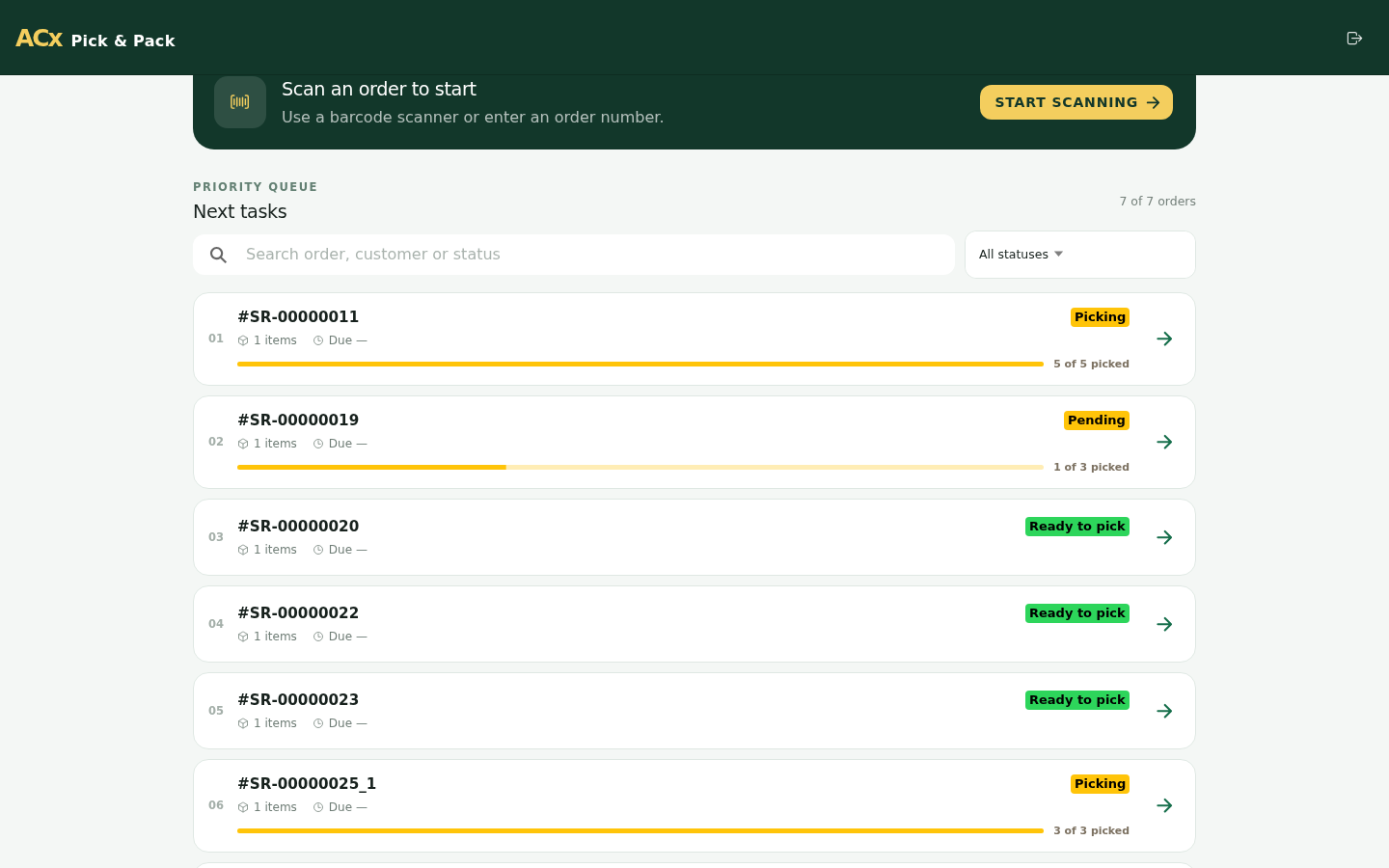Viewport: 1389px width, 868px height.
Task: Select order title #SR-00000020
Action: pos(298,527)
